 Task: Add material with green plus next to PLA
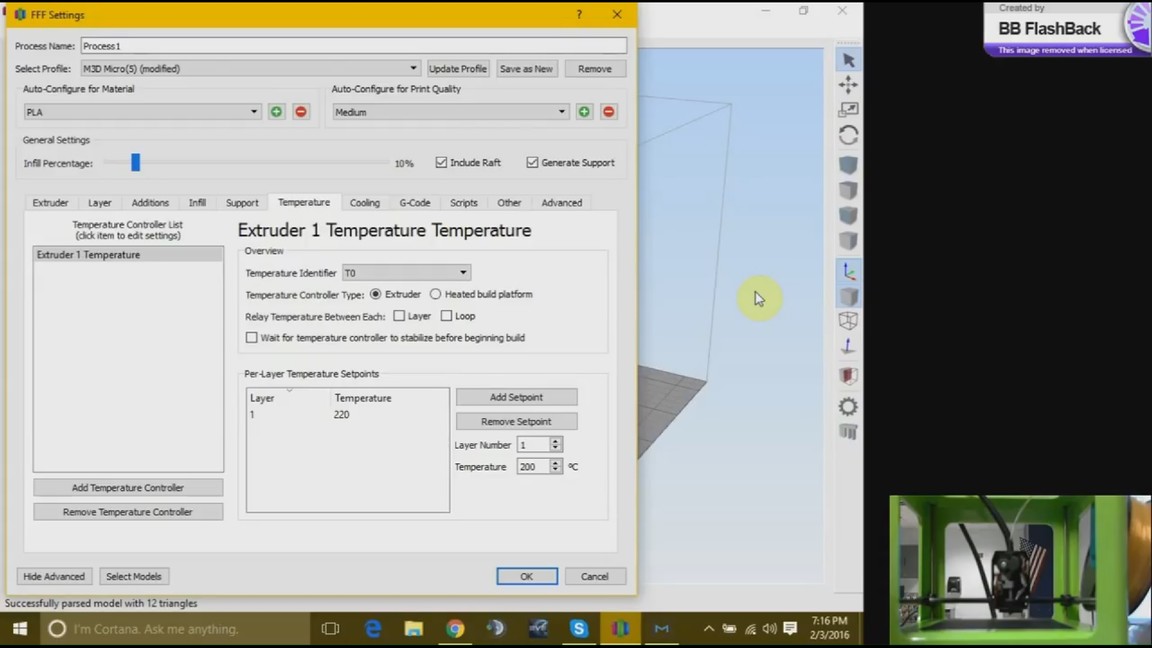coord(277,112)
